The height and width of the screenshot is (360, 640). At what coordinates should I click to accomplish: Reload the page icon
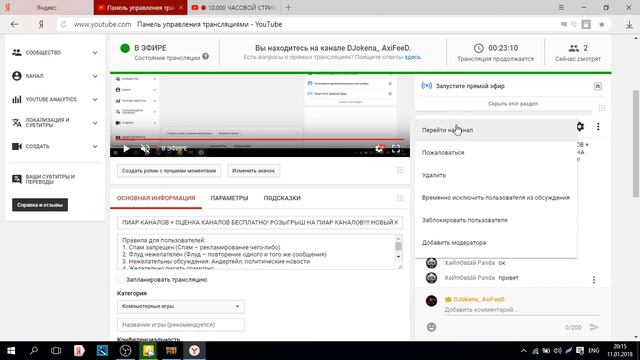click(63, 24)
